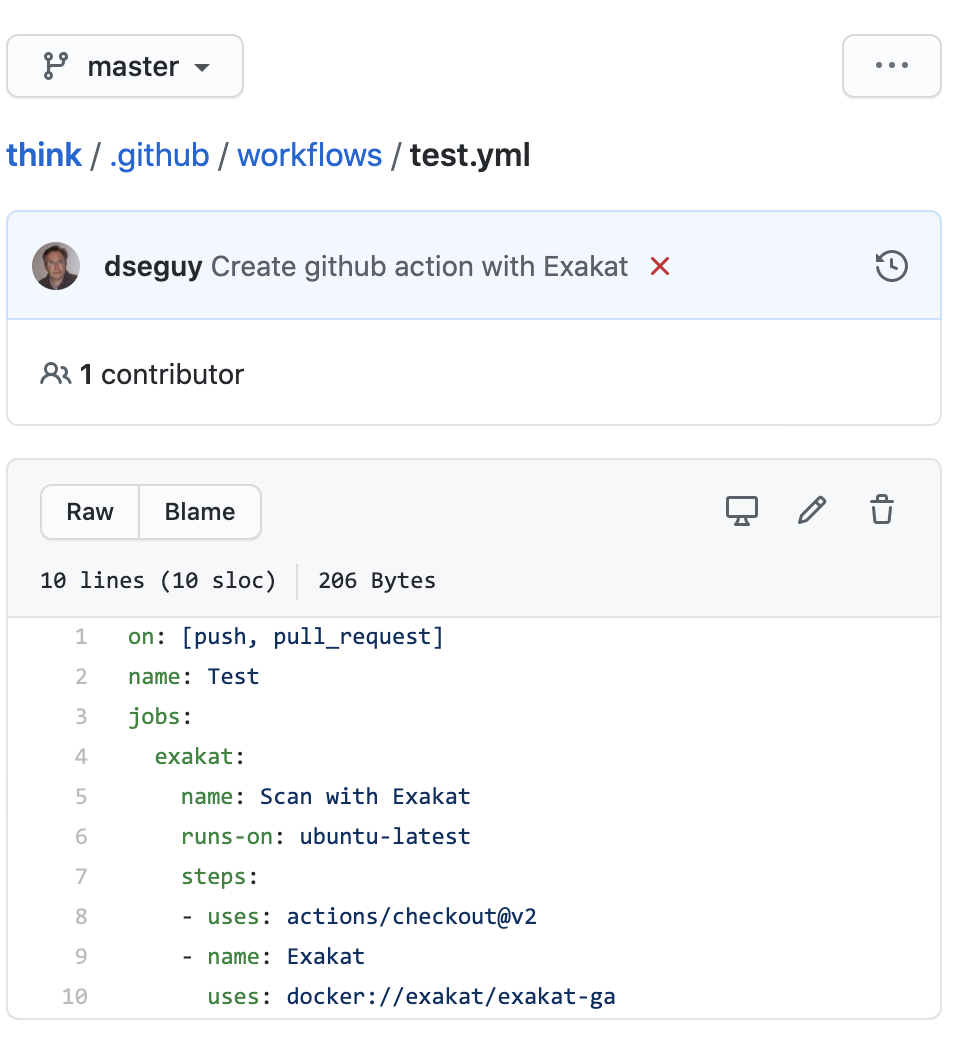The image size is (962, 1062).
Task: Show the 1 contributor list
Action: 162,375
